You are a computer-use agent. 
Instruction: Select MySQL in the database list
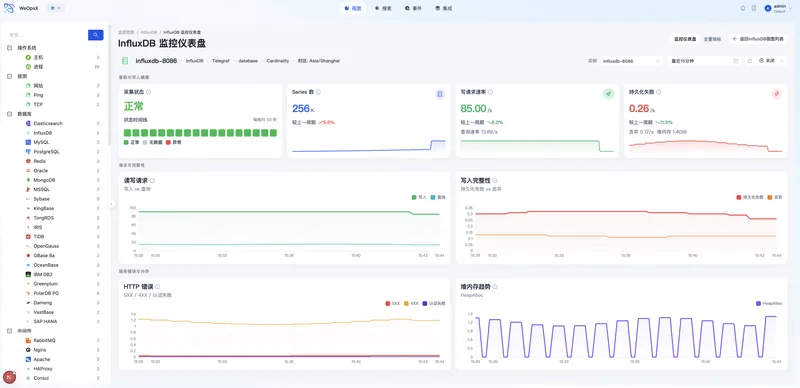click(x=41, y=142)
